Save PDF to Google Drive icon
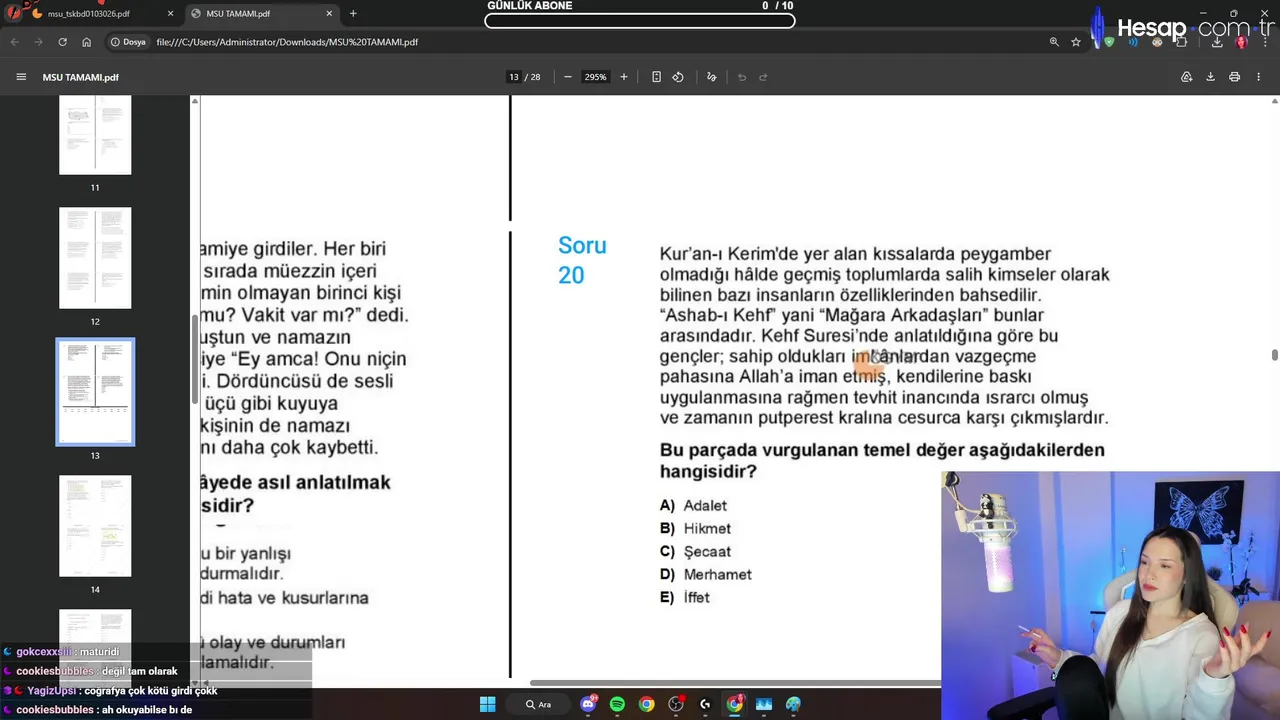This screenshot has height=720, width=1280. [x=1186, y=77]
